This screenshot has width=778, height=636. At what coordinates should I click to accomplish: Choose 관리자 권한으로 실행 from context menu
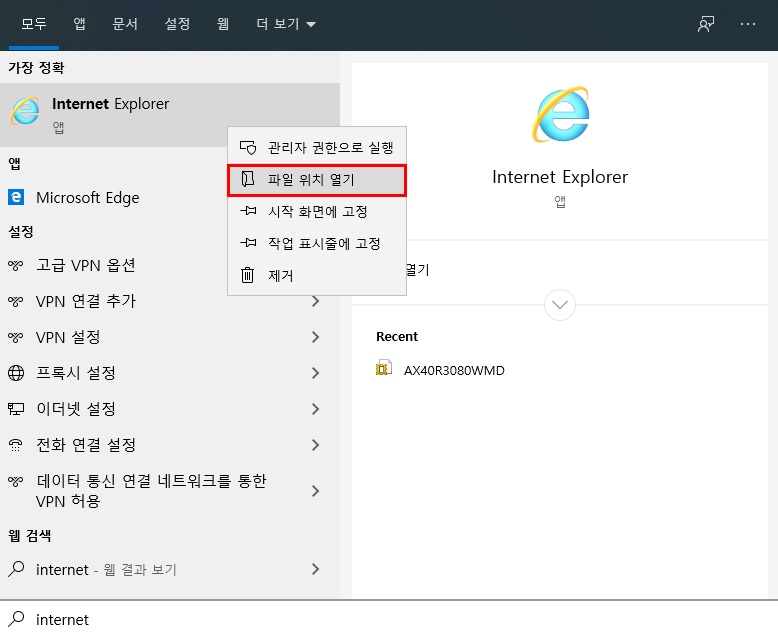pos(317,147)
